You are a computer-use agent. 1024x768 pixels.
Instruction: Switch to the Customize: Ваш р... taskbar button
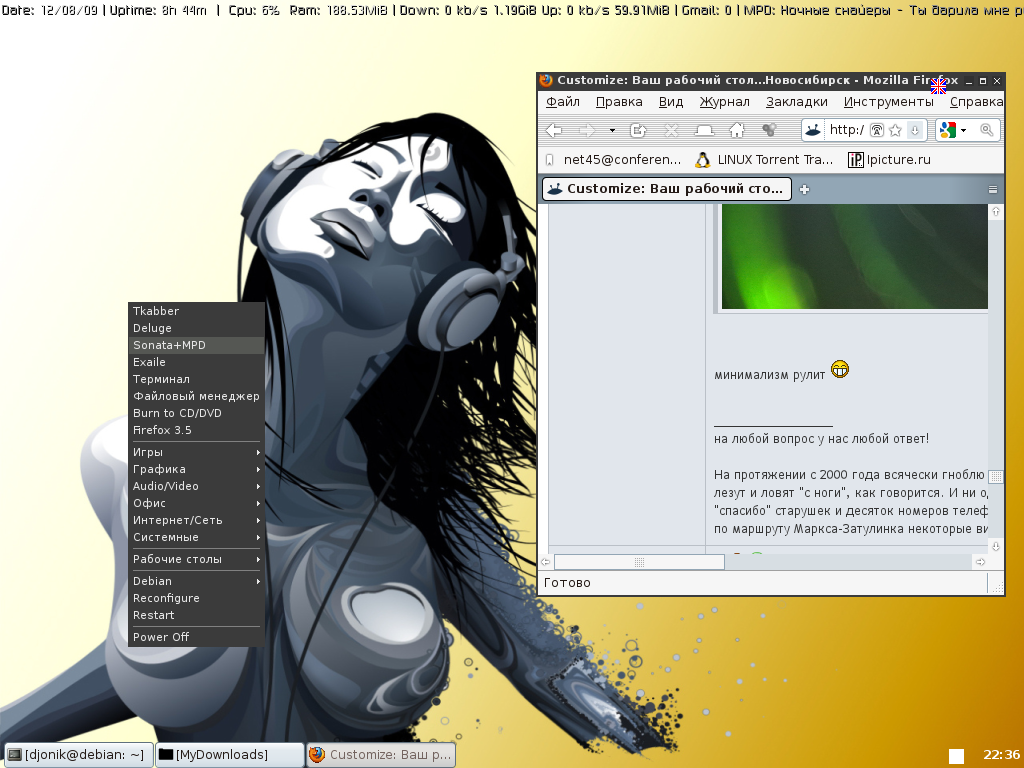point(381,755)
